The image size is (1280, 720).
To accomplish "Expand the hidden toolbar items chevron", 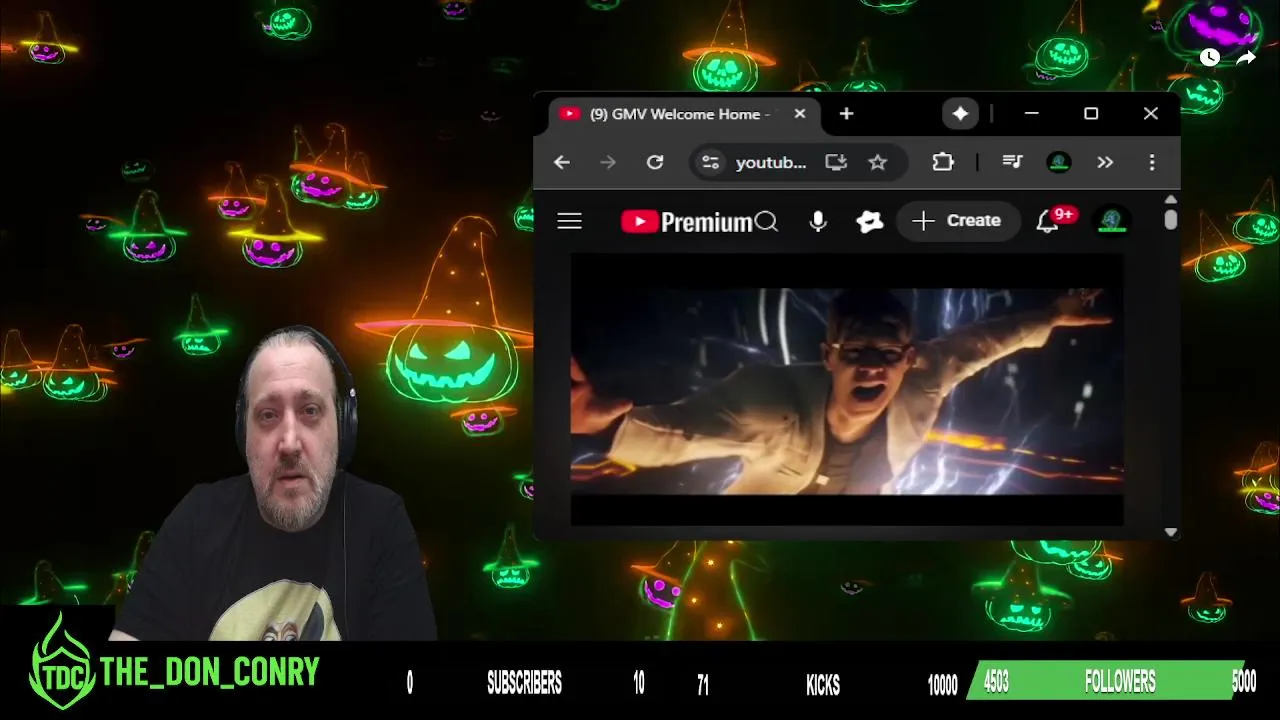I will [1105, 162].
